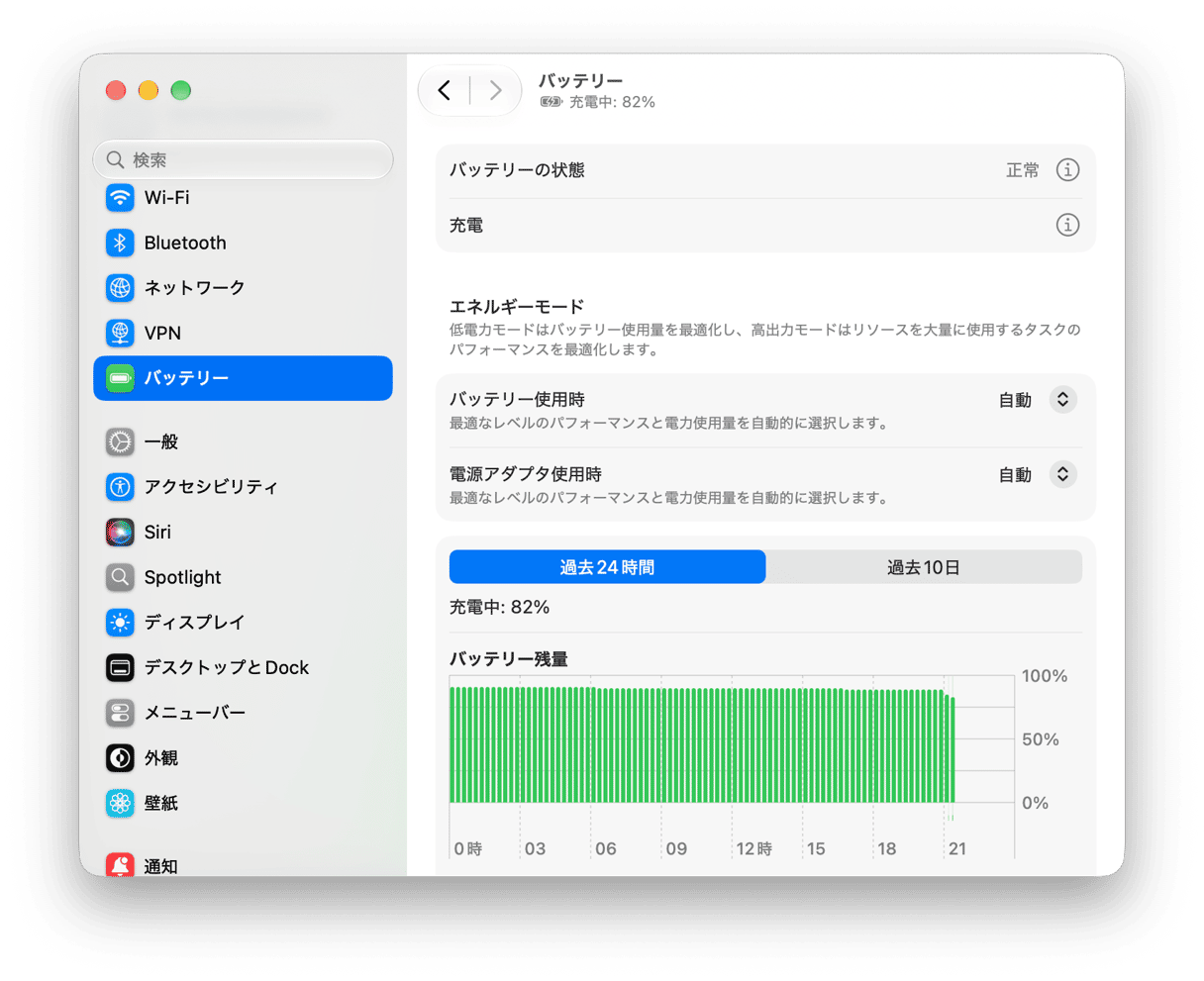The height and width of the screenshot is (981, 1204).
Task: Go forward with the right chevron
Action: pyautogui.click(x=495, y=91)
